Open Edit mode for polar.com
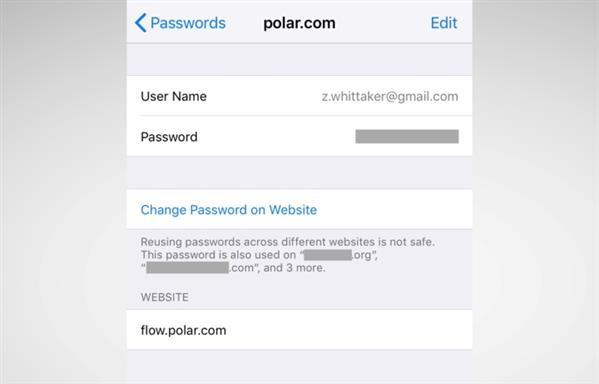This screenshot has height=384, width=599. coord(444,23)
